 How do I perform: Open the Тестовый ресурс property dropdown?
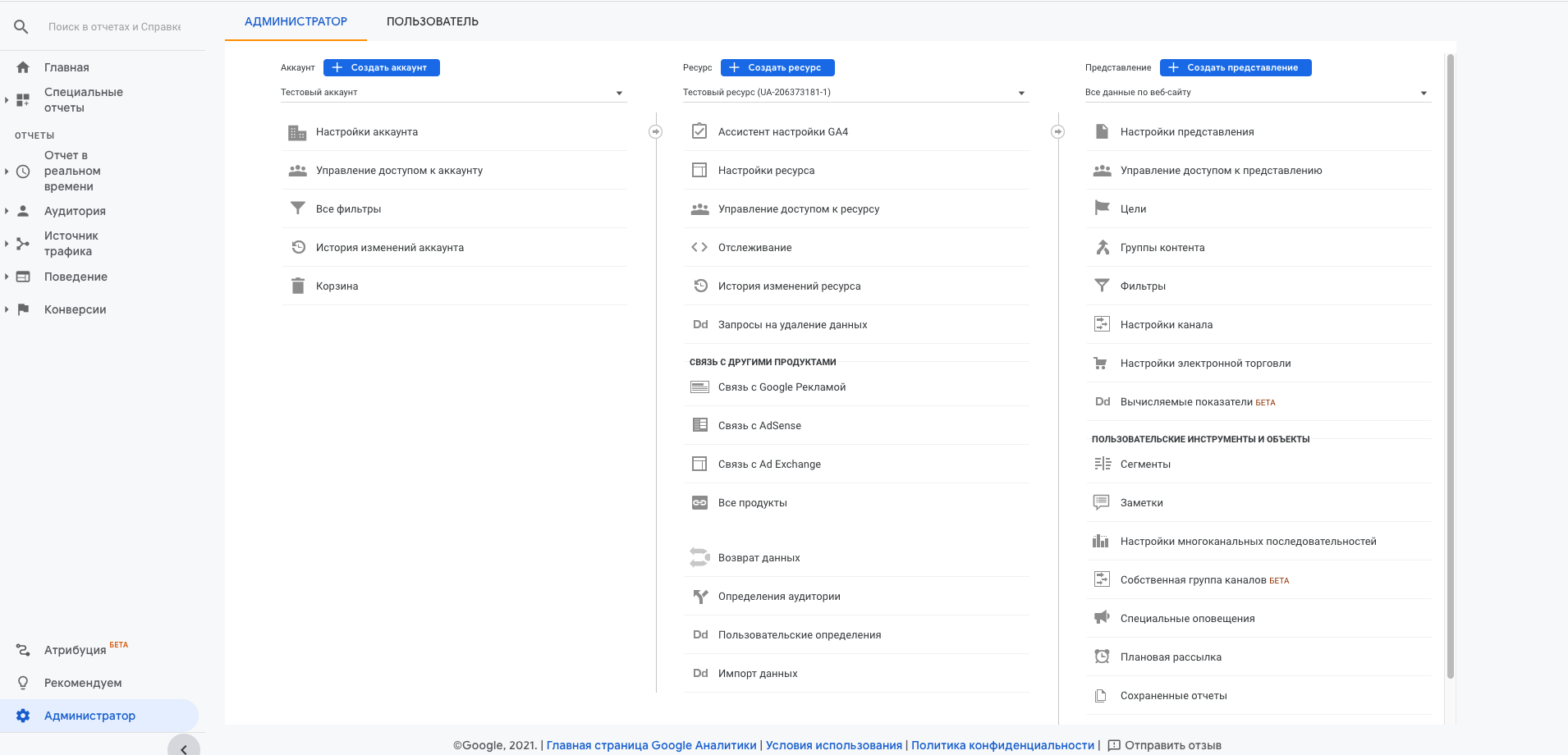(x=855, y=93)
